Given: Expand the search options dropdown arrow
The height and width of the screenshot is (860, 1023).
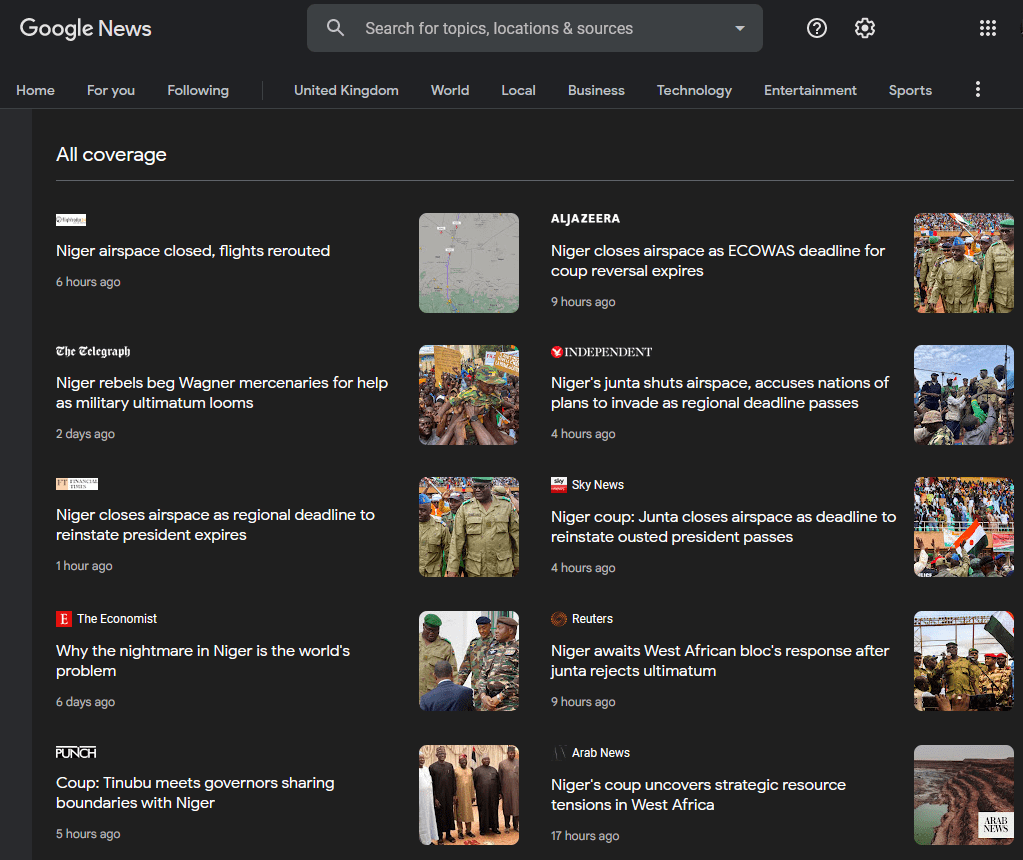Looking at the screenshot, I should pyautogui.click(x=740, y=28).
